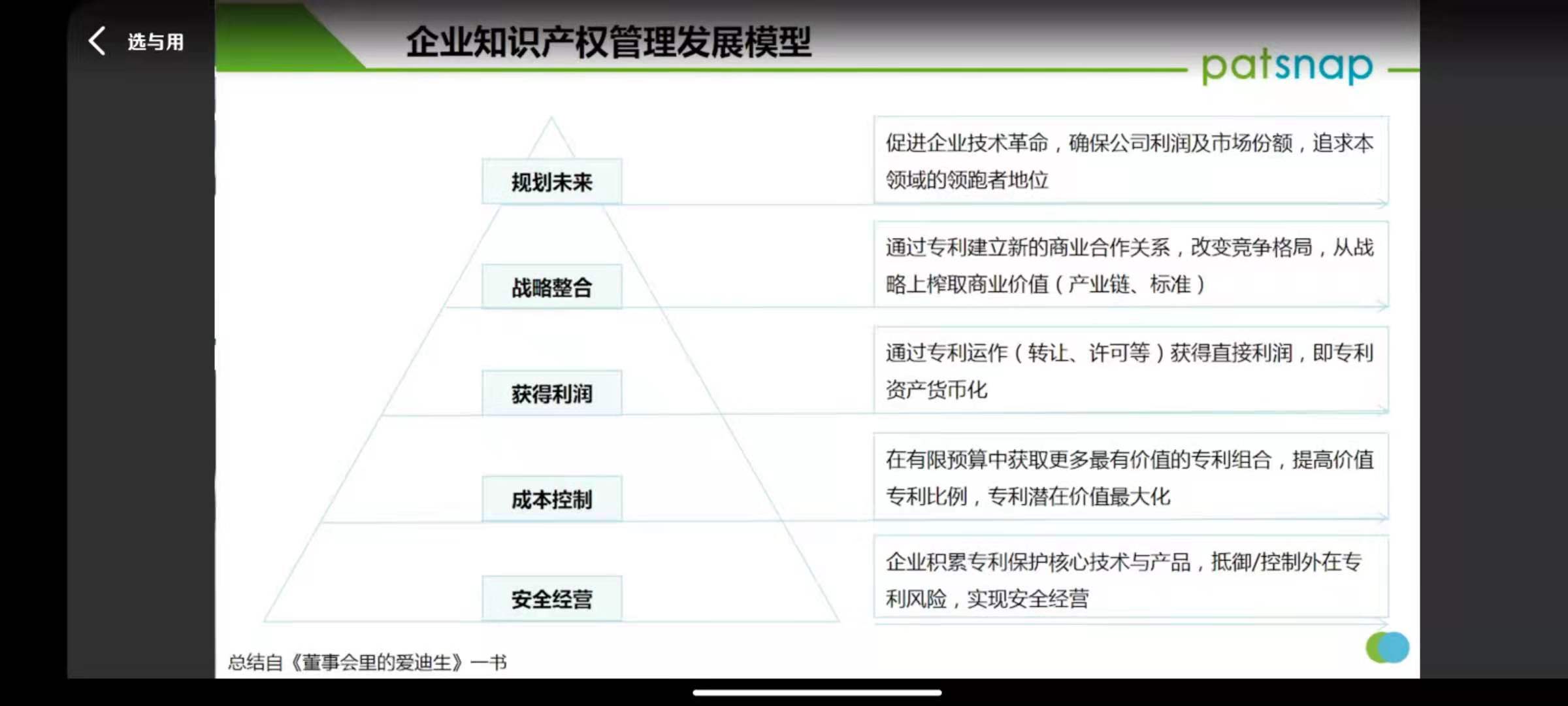This screenshot has width=1568, height=706.
Task: Tap the 选与用 title text
Action: tap(155, 42)
